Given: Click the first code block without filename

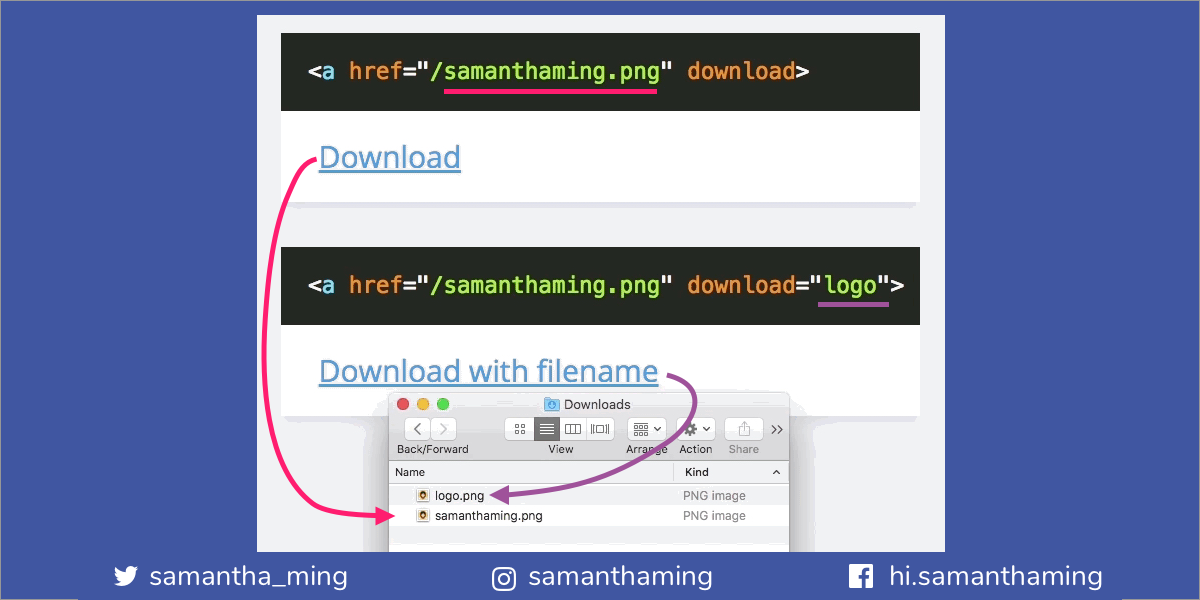Looking at the screenshot, I should (600, 72).
